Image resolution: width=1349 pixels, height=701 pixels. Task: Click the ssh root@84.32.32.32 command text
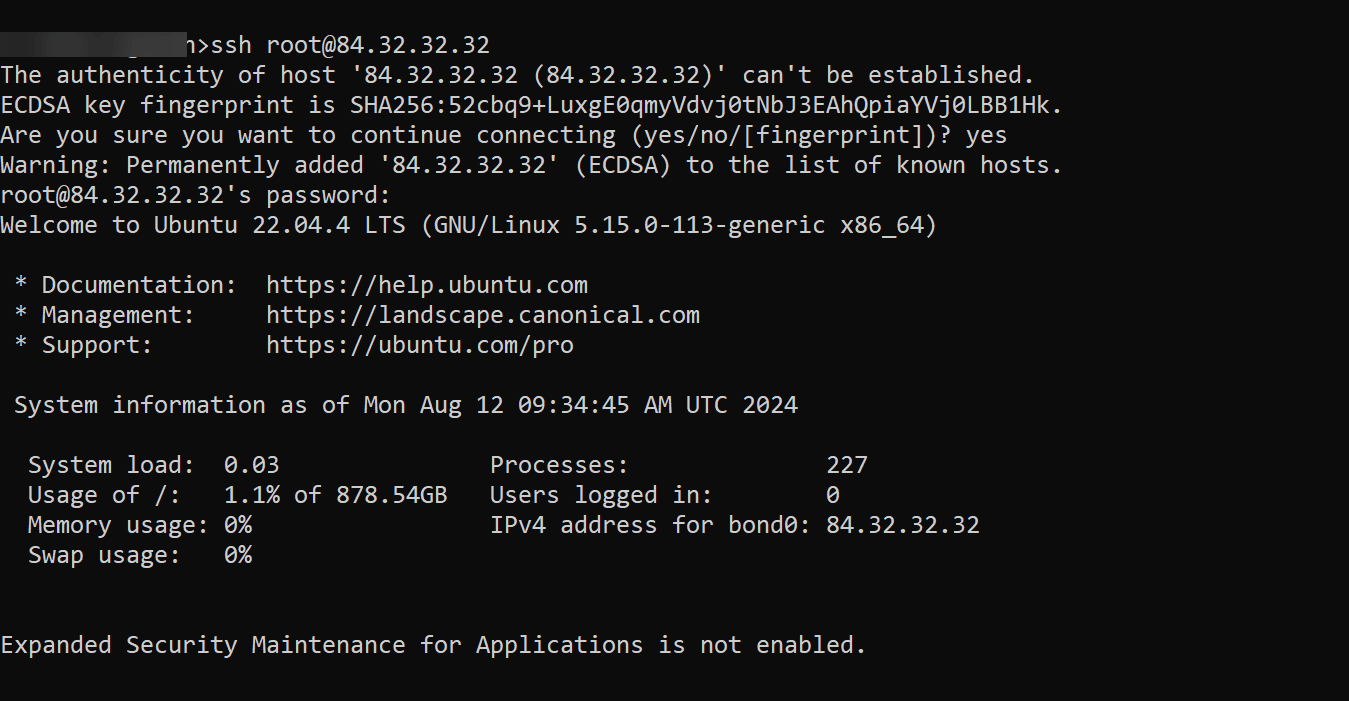pos(350,45)
